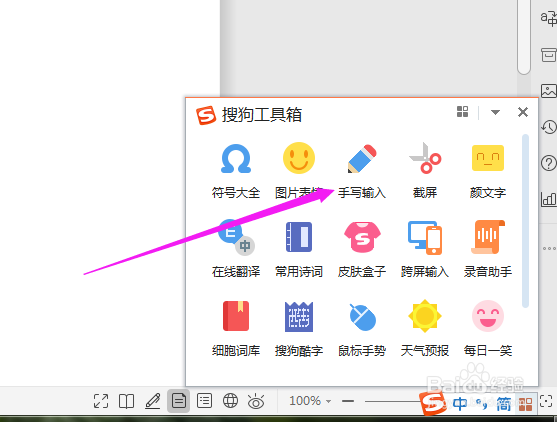Close the 搜狗工具箱 panel
557x422 pixels.
coord(523,112)
